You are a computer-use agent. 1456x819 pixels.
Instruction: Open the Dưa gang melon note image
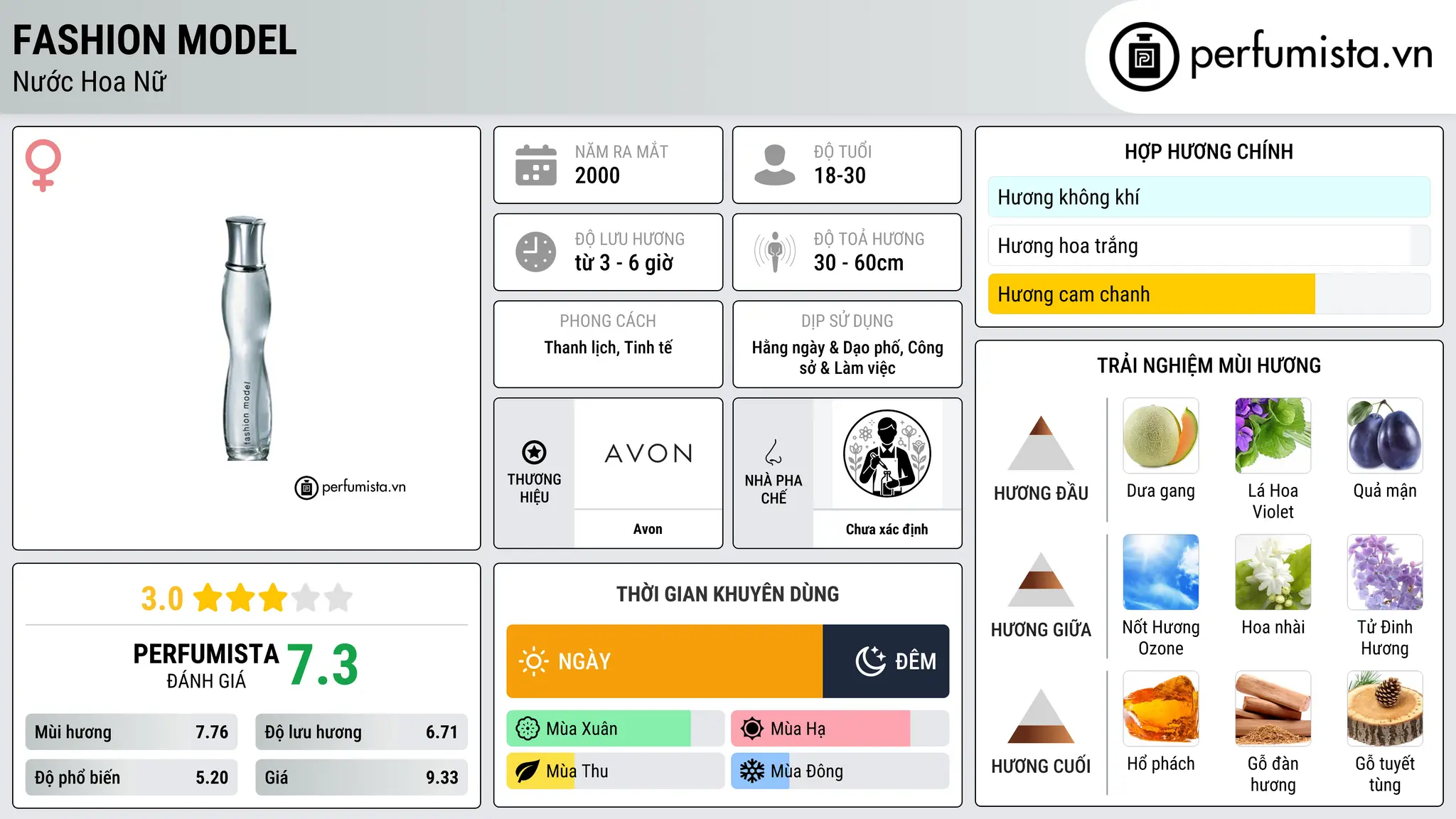pyautogui.click(x=1161, y=436)
